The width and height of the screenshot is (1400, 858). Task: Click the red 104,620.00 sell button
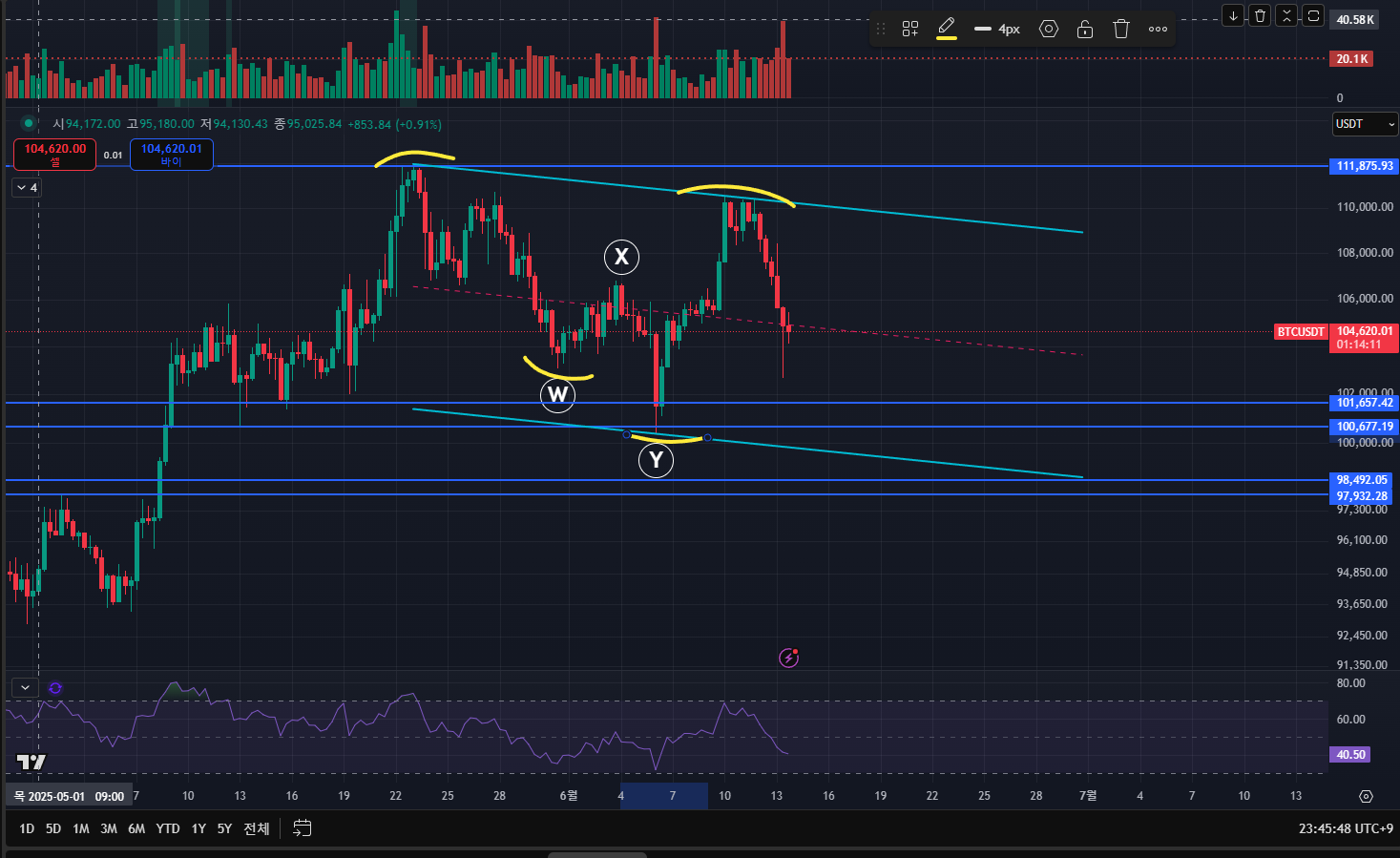tap(55, 155)
